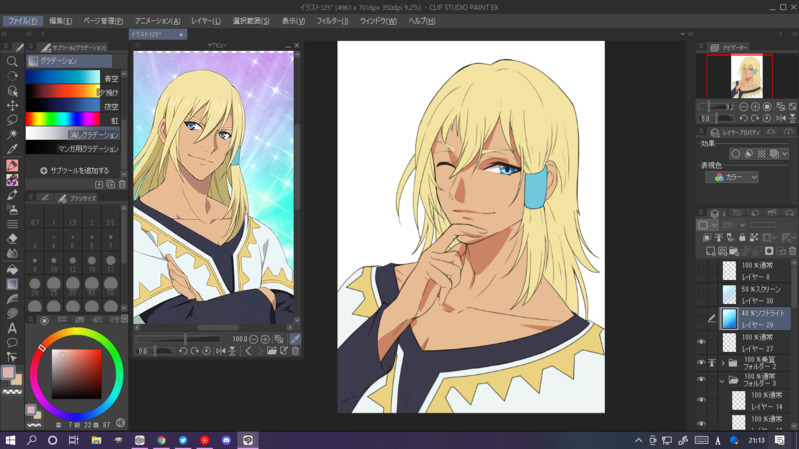The height and width of the screenshot is (449, 799).
Task: Toggle the Sub View eyedropper icon
Action: click(x=295, y=339)
